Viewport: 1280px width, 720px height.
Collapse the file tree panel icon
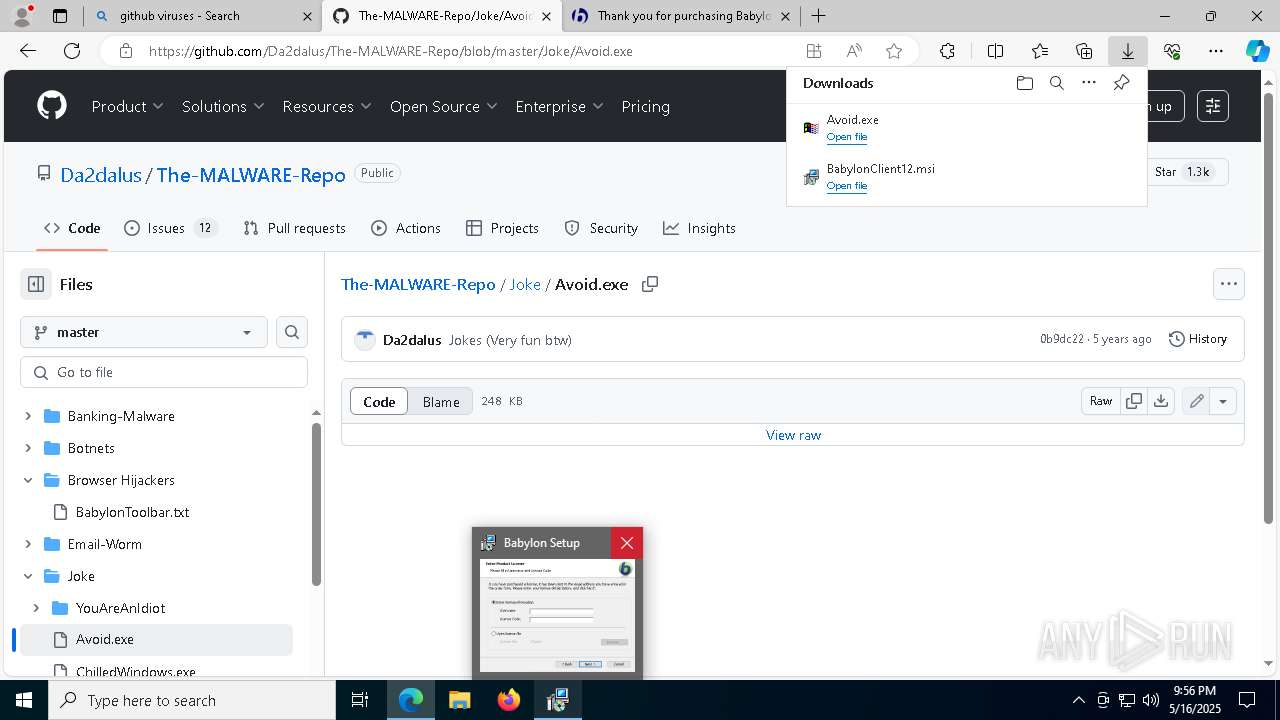pos(36,284)
